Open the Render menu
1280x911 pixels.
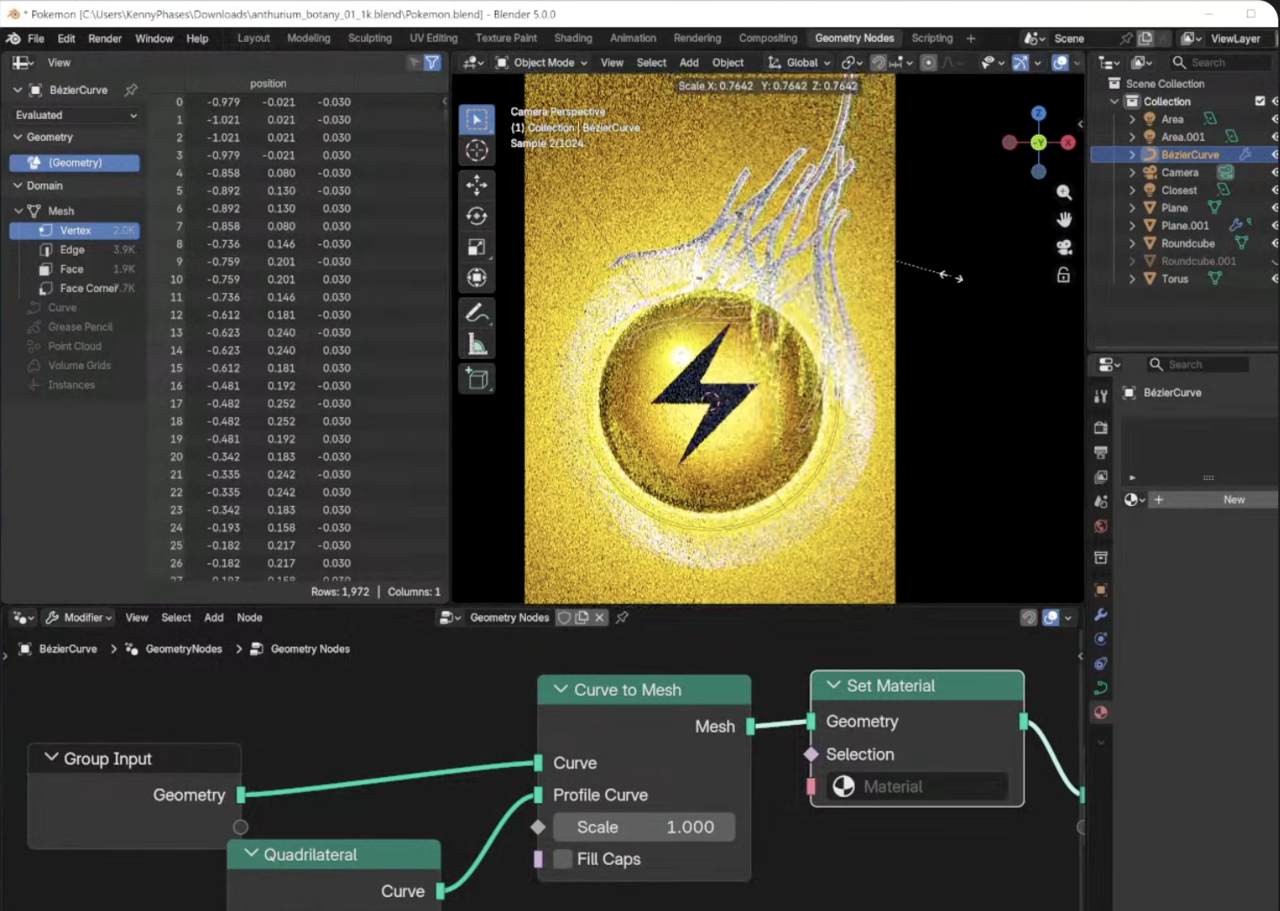[105, 38]
